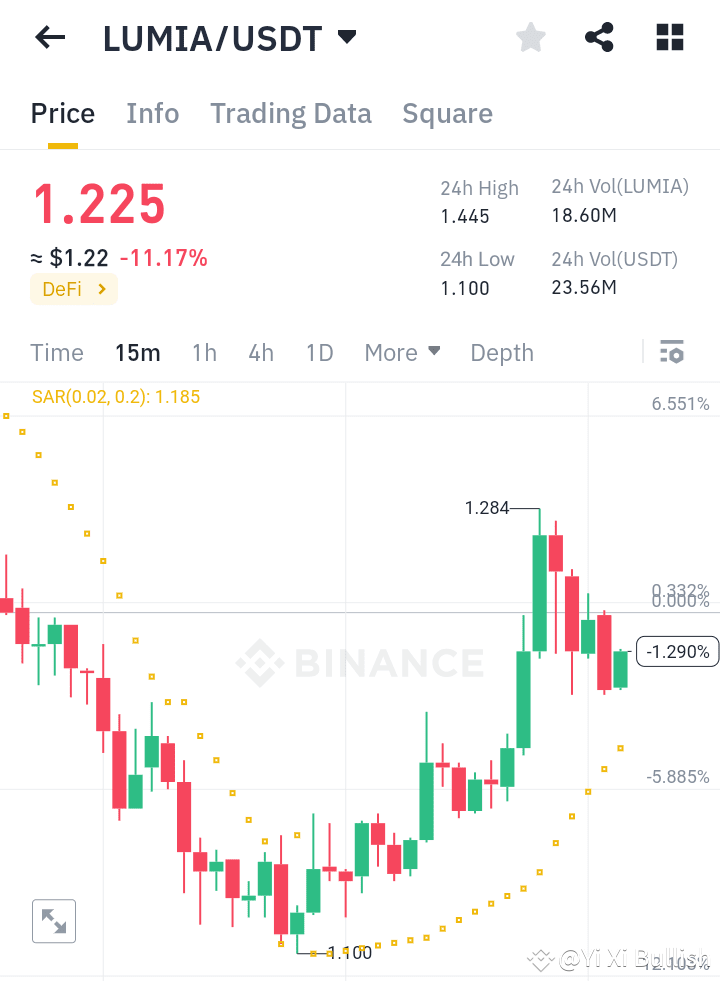Open the Depth view

[x=501, y=352]
